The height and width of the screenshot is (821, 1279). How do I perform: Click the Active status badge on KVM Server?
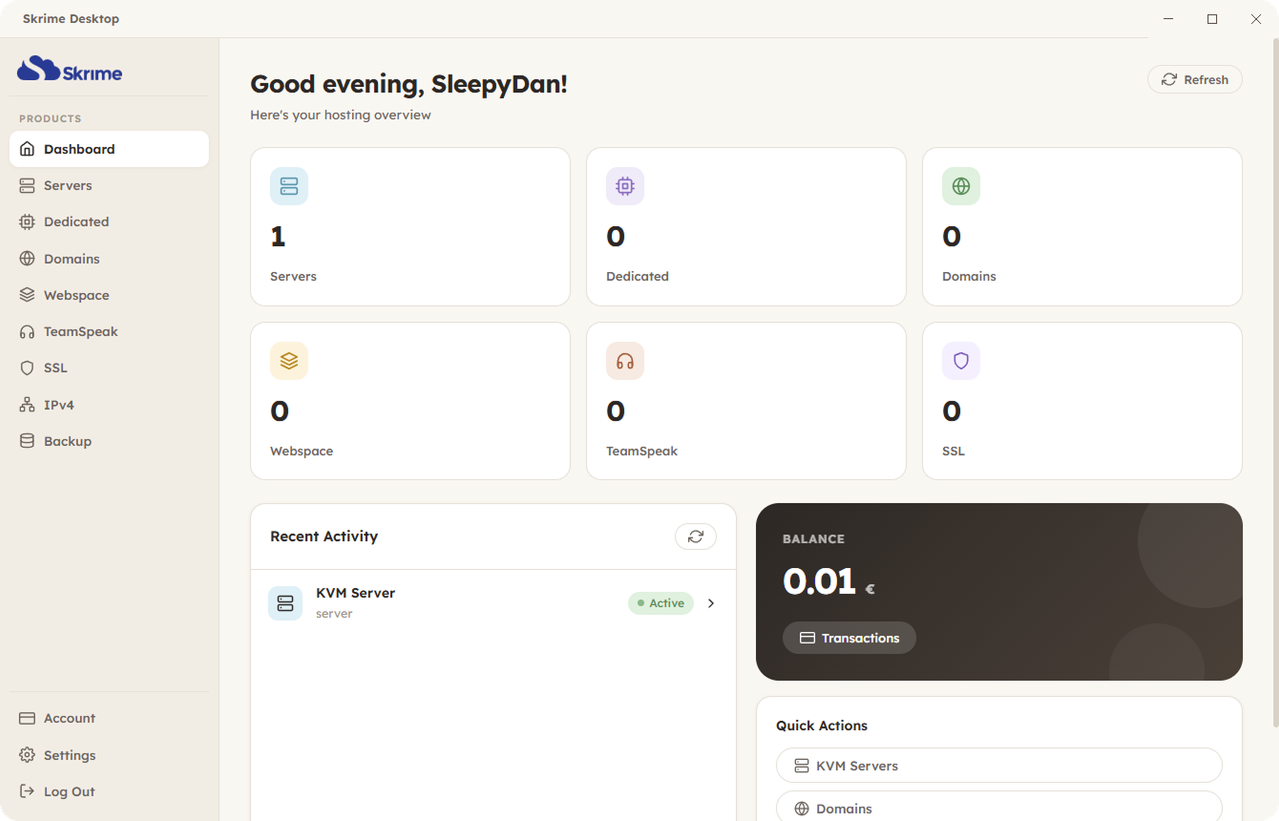click(661, 603)
